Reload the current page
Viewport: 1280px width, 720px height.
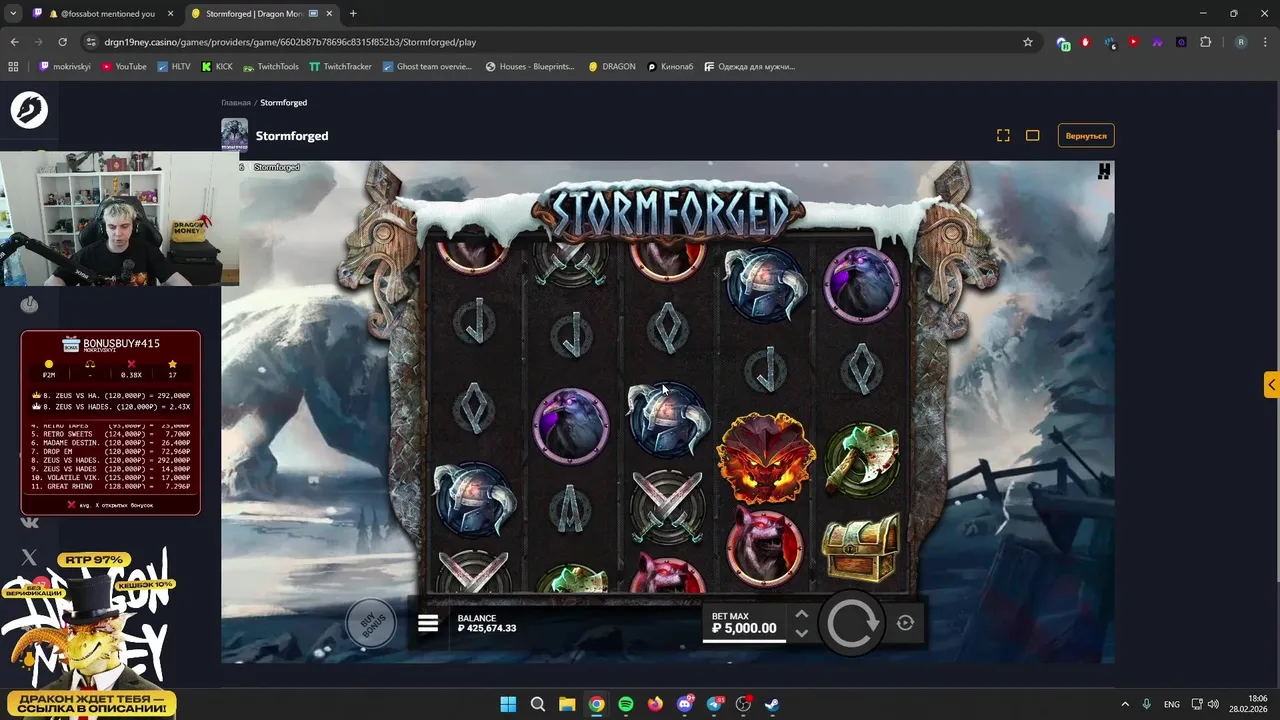pyautogui.click(x=62, y=42)
